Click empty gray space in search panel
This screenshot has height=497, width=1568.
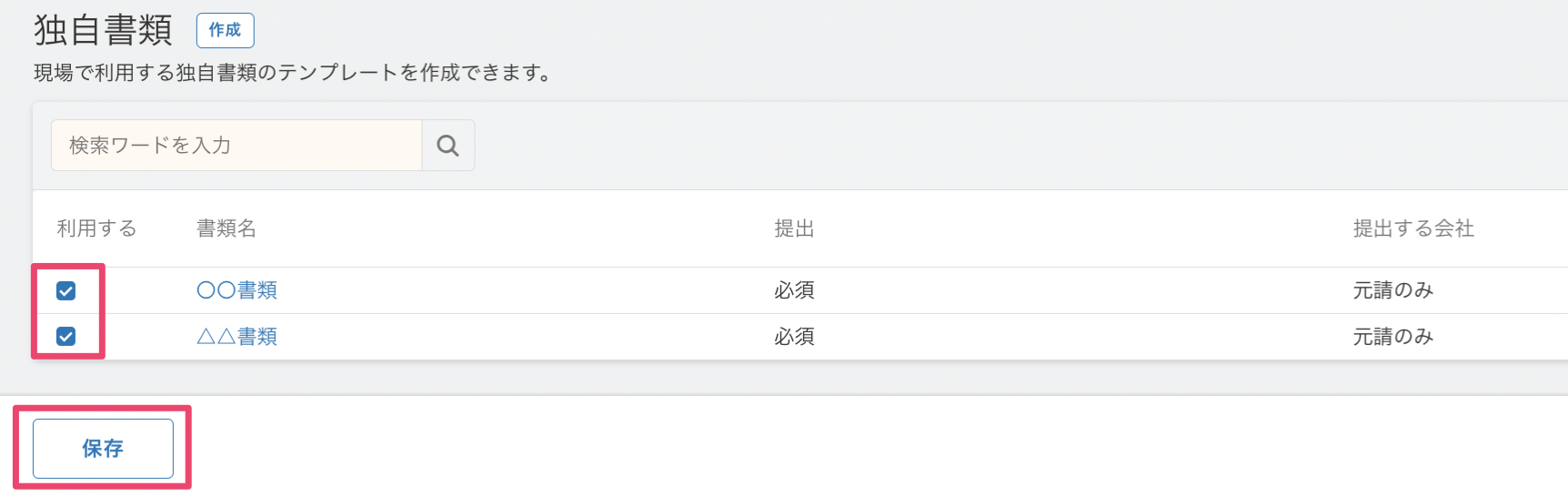pyautogui.click(x=1000, y=146)
